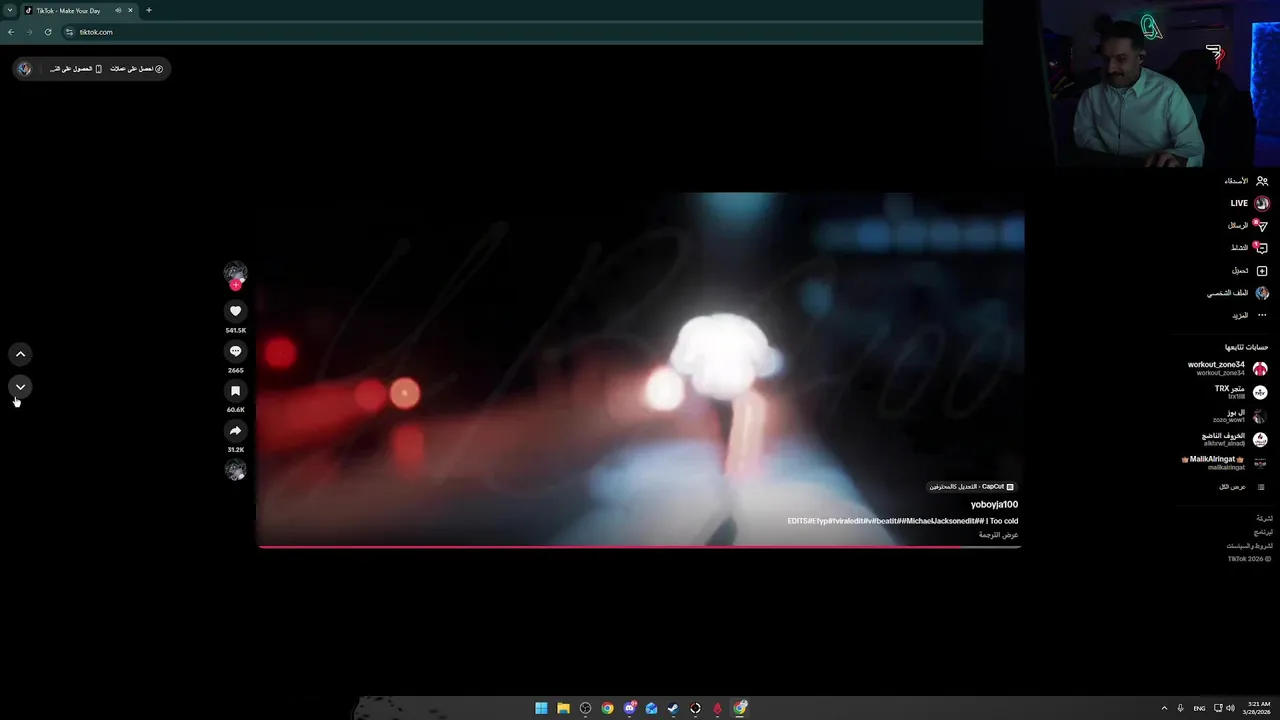Open zozo_wow1 followed account
This screenshot has width=1280, height=720.
[x=1240, y=416]
